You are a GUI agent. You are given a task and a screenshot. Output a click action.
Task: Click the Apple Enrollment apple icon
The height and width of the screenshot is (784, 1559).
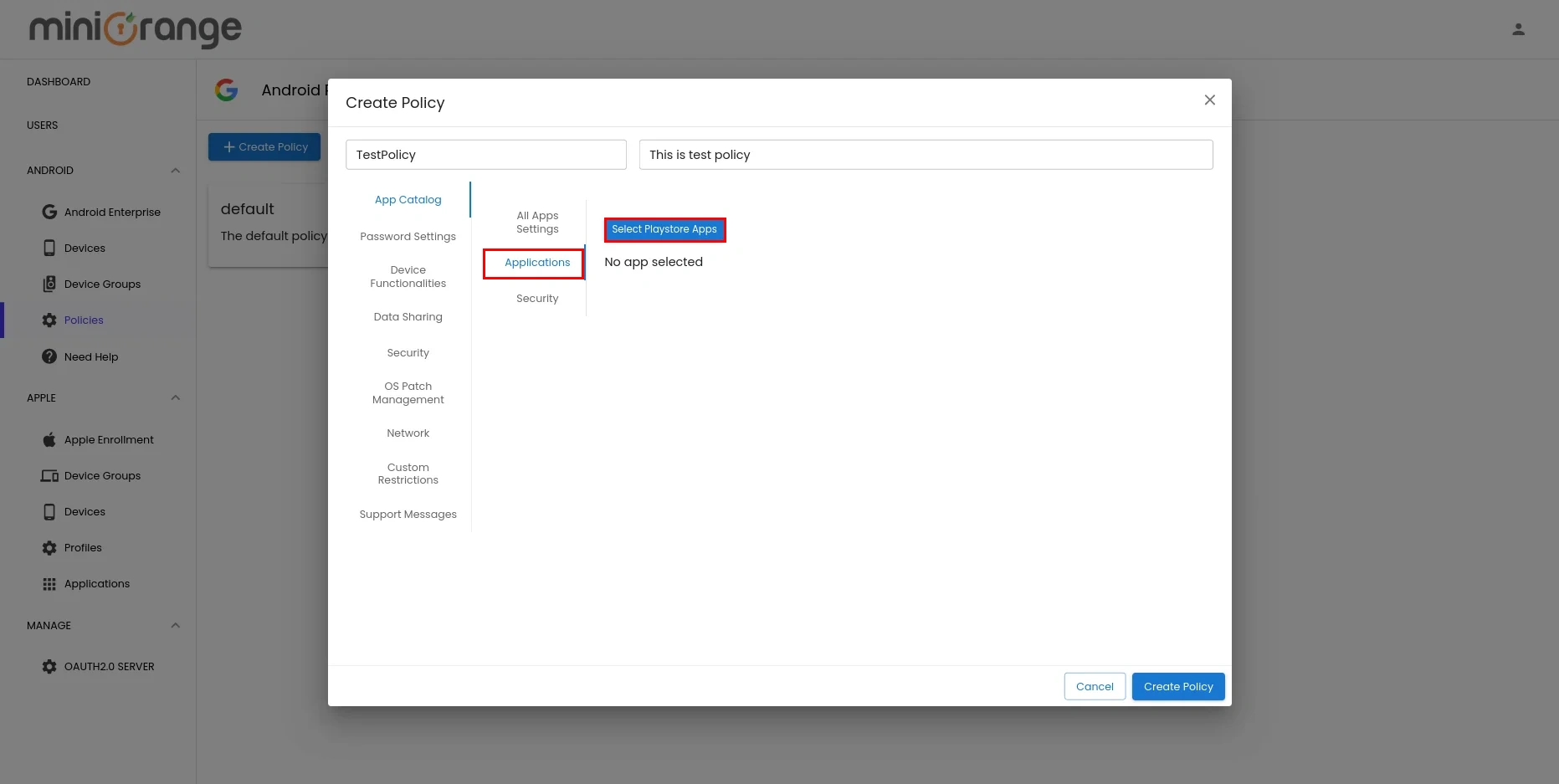tap(49, 439)
